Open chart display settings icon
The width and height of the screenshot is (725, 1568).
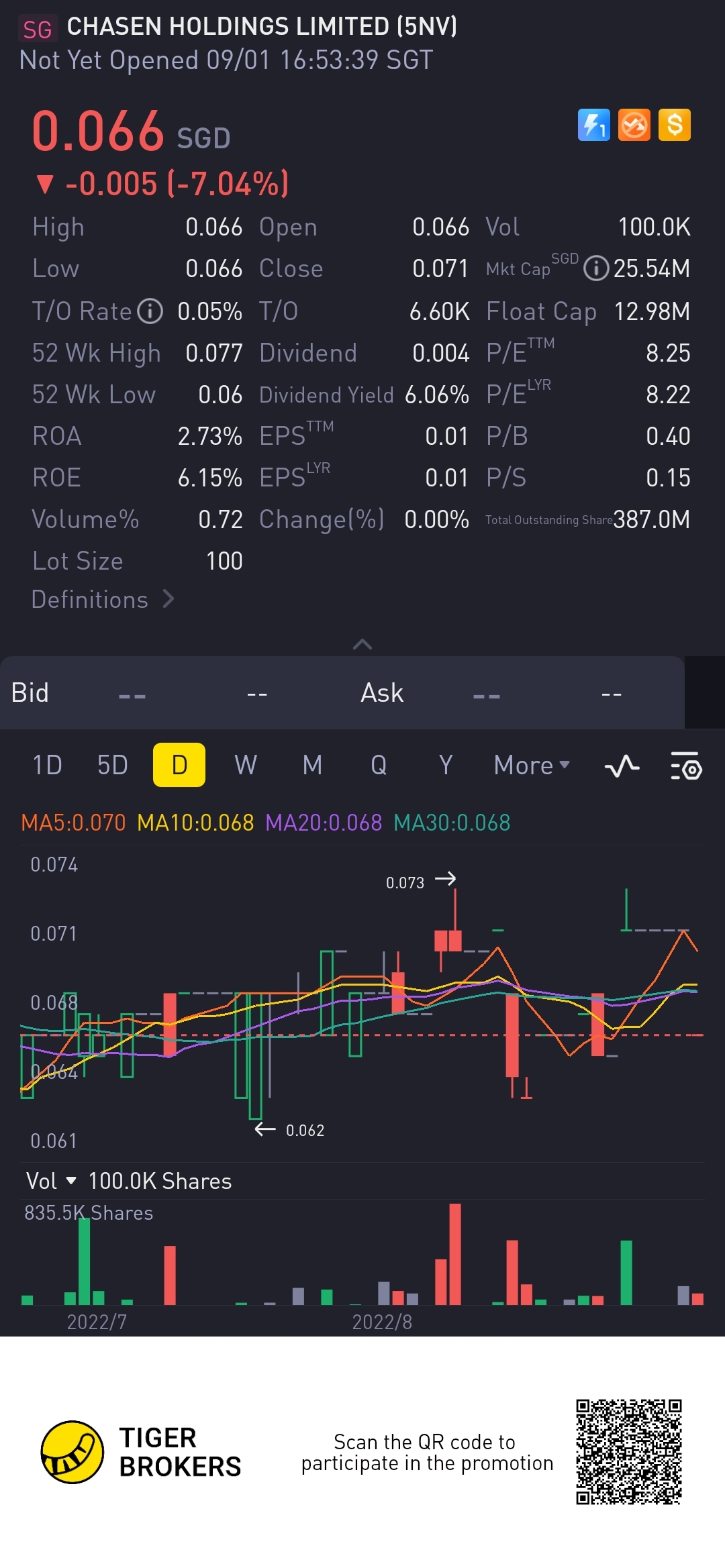click(686, 766)
